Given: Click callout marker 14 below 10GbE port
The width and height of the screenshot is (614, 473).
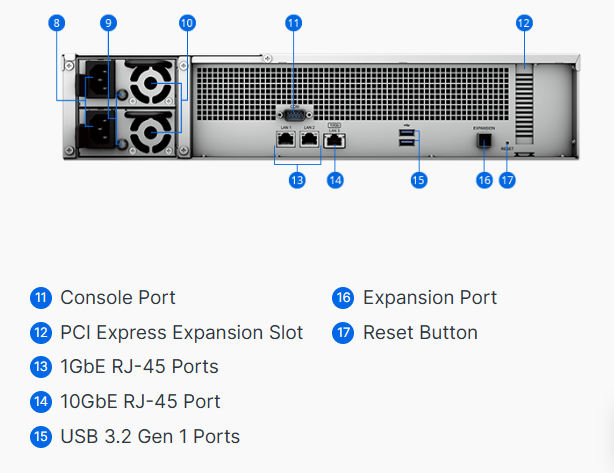Looking at the screenshot, I should 335,180.
